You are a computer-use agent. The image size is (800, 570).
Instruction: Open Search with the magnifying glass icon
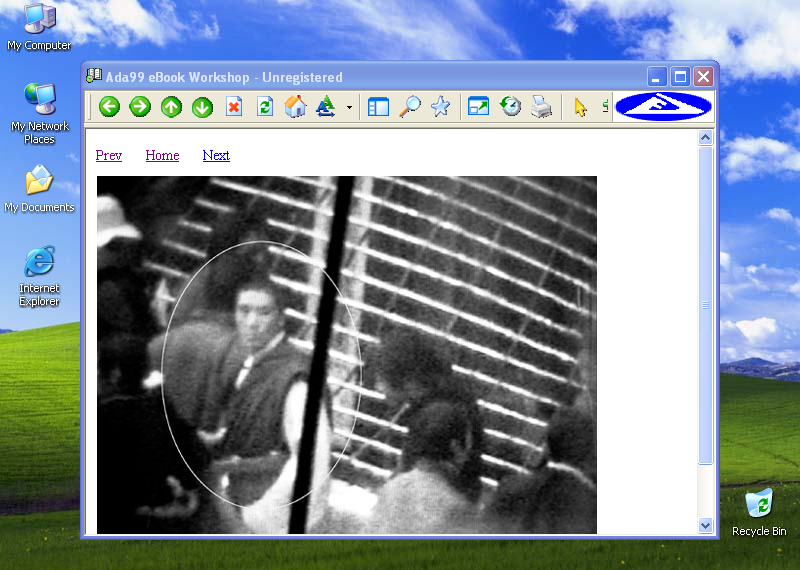410,107
